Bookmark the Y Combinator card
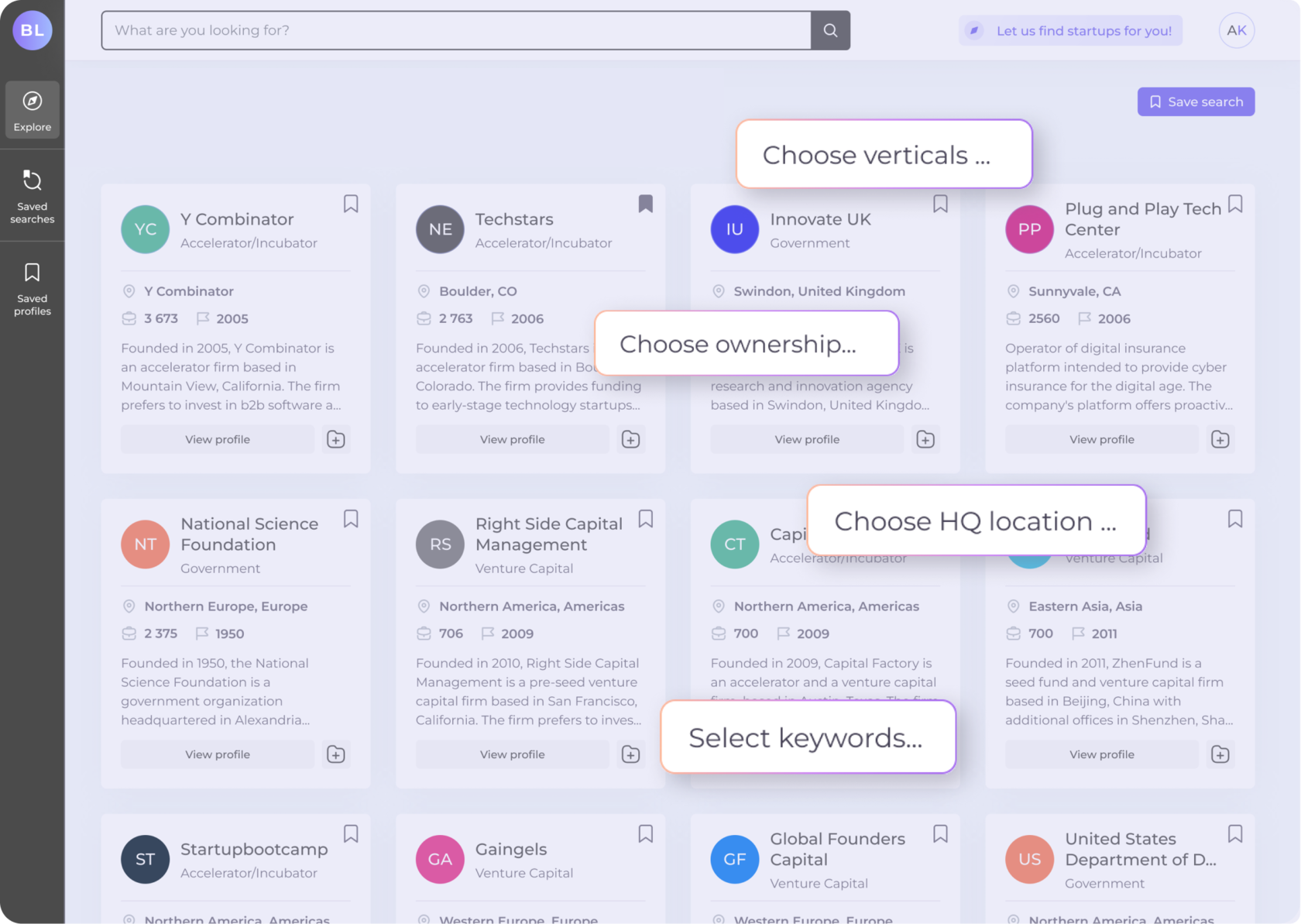1301x924 pixels. point(351,204)
